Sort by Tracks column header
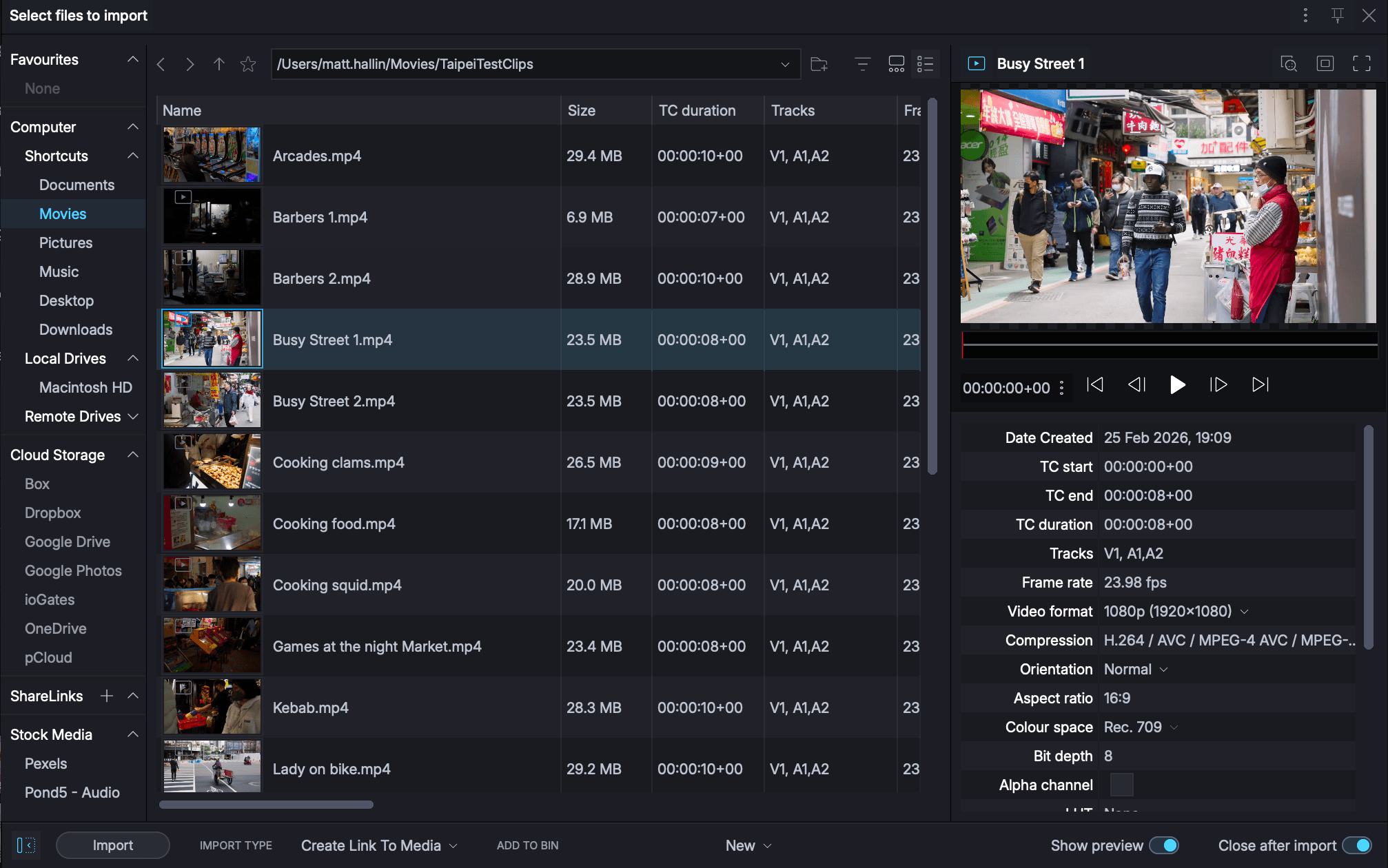Screen dimensions: 1388x868 pos(830,110)
